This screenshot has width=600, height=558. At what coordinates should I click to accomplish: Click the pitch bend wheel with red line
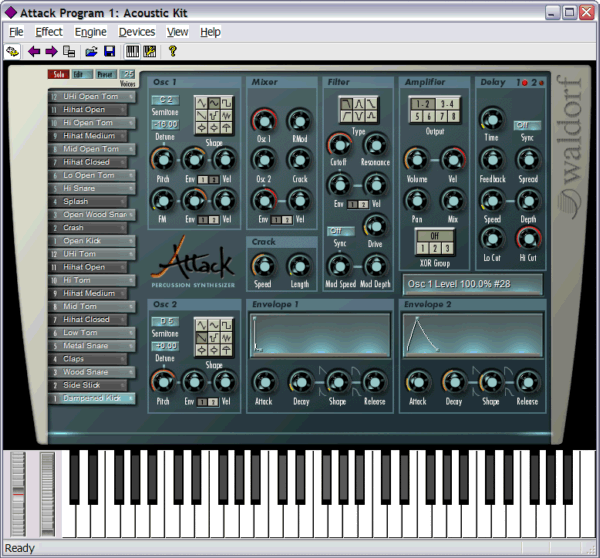coord(18,494)
